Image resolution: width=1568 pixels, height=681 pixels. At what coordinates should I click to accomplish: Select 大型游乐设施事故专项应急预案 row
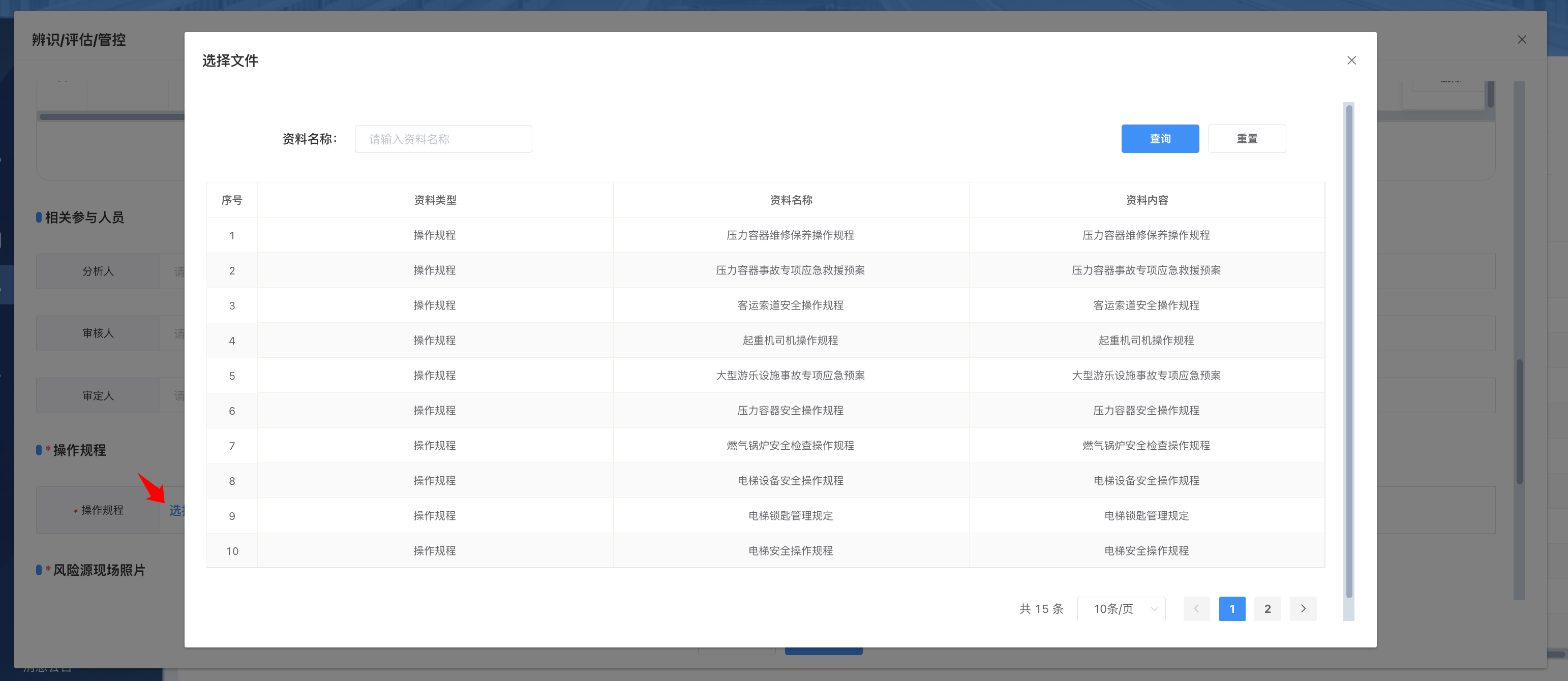[790, 376]
